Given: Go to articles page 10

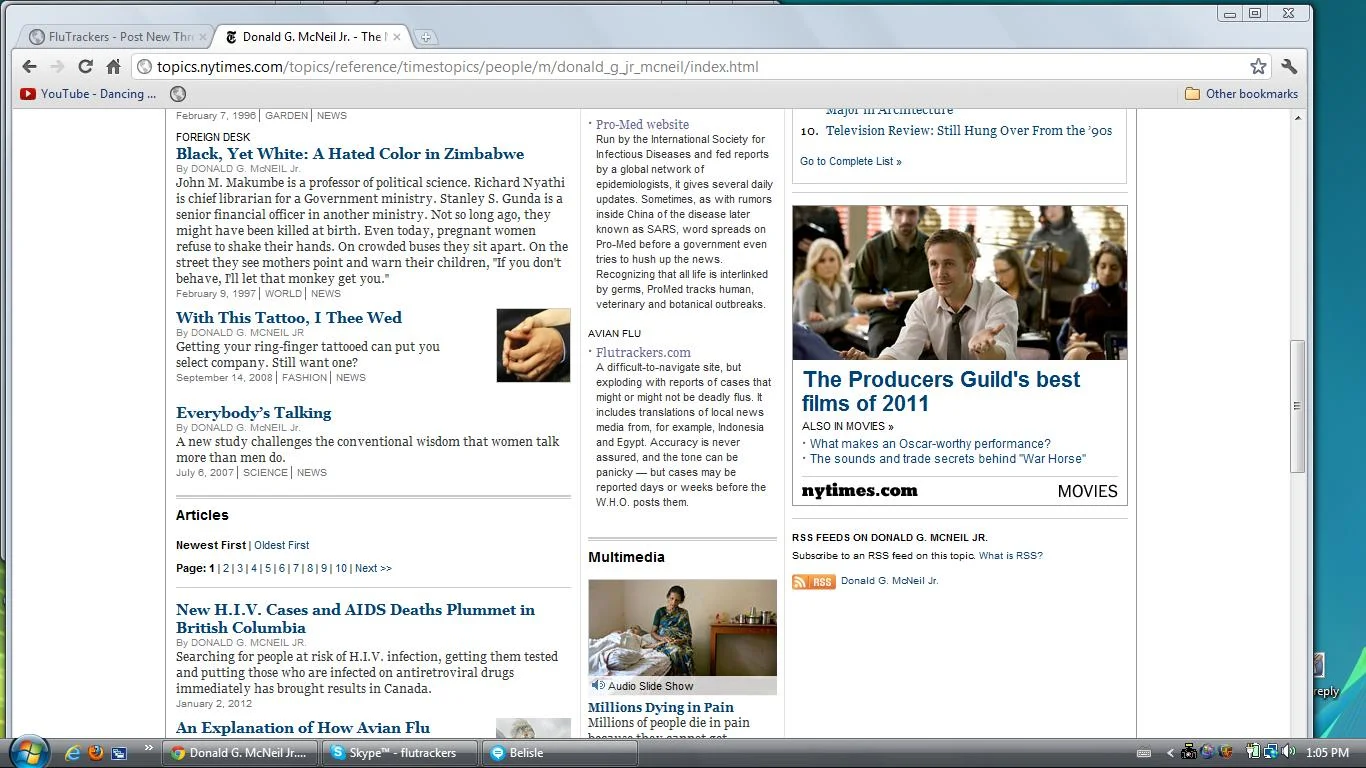Looking at the screenshot, I should [341, 568].
